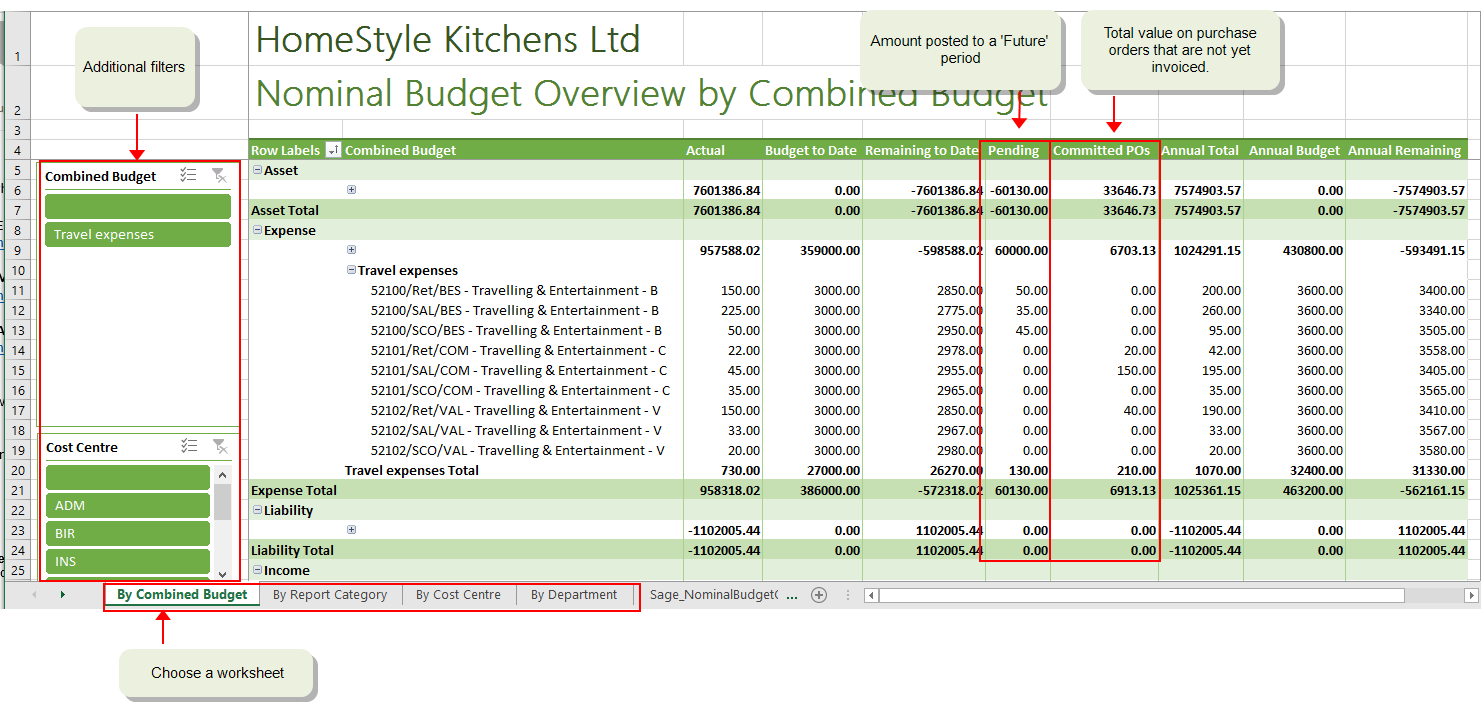Select row 52101/Ret/COM Travelling & Entertainment
This screenshot has height=712, width=1481.
pyautogui.click(x=518, y=350)
